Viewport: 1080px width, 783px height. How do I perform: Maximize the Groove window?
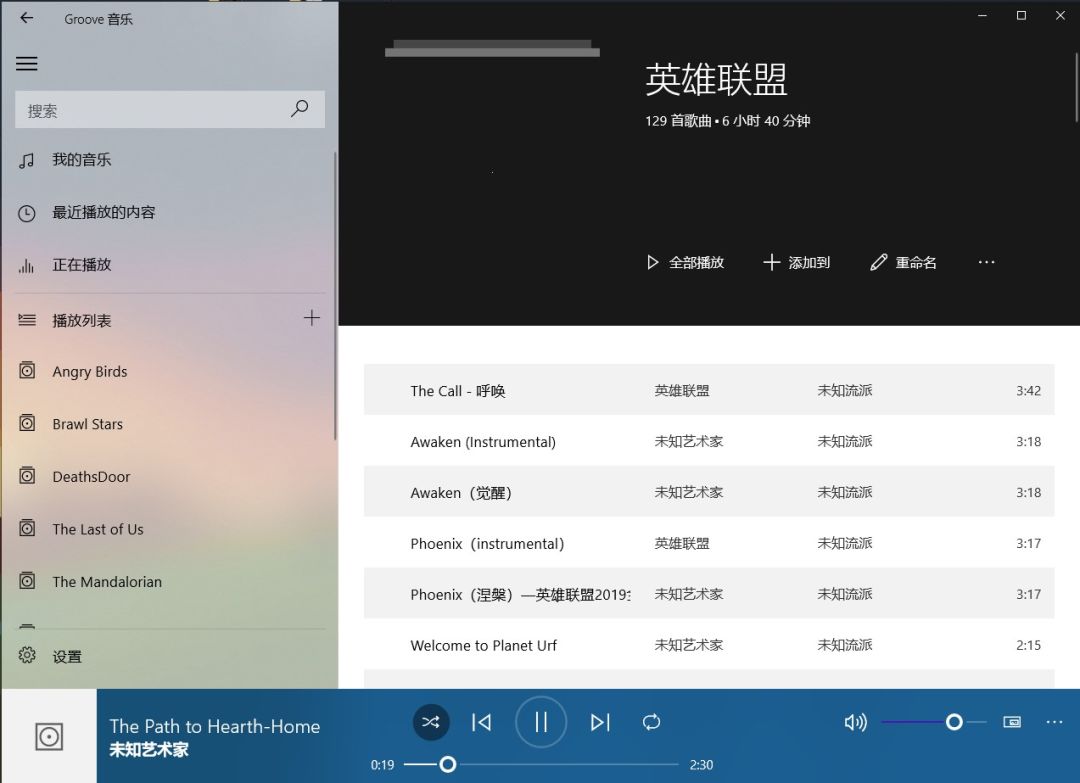[x=1021, y=15]
